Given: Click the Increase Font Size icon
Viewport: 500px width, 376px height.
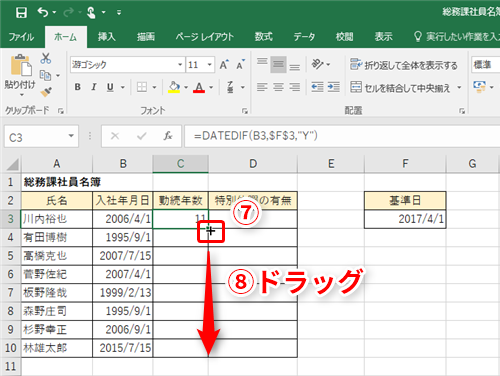Looking at the screenshot, I should pos(224,65).
